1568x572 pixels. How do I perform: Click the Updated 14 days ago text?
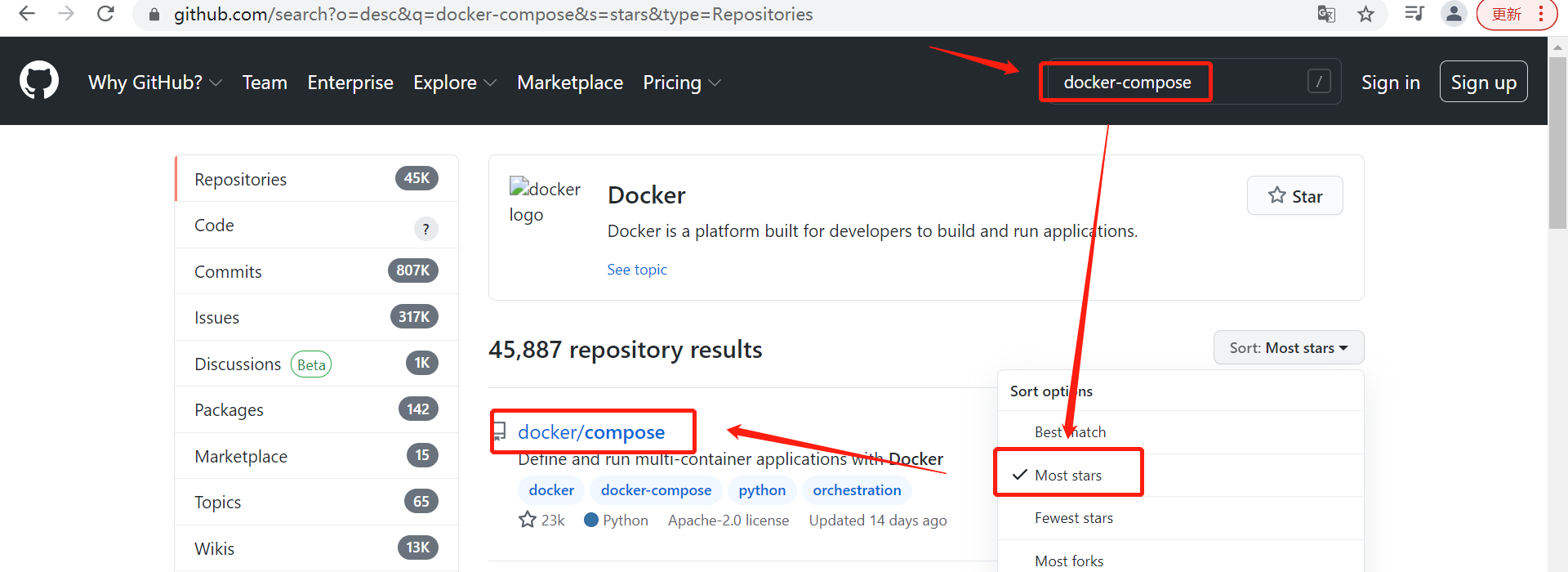[878, 521]
